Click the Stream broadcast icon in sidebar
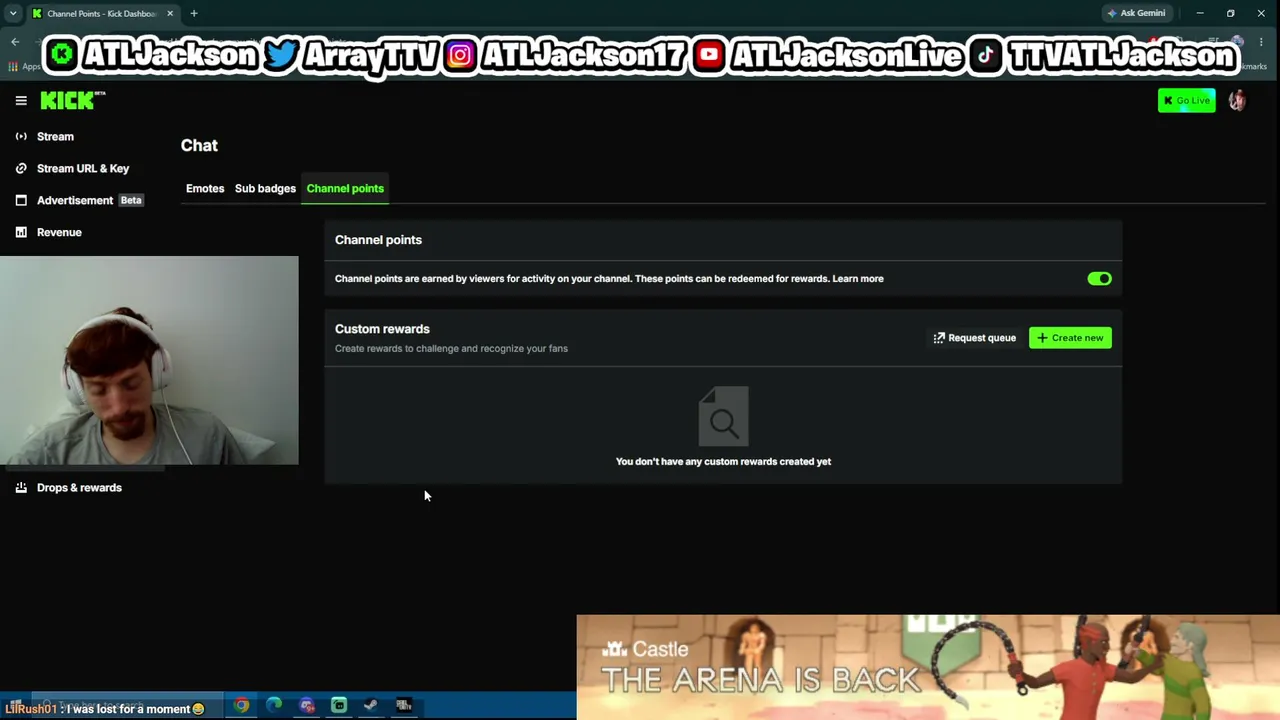Screen dimensions: 1280x720 (x=21, y=136)
